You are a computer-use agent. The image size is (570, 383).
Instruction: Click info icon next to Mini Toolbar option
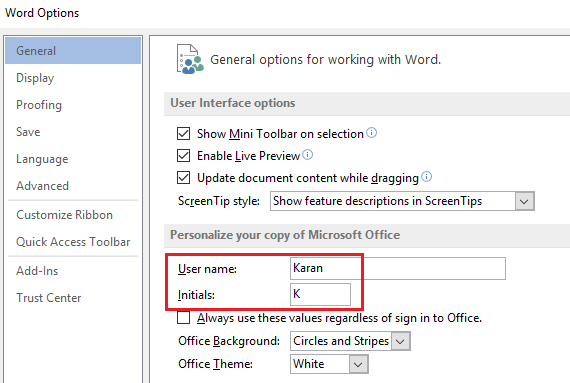point(372,133)
